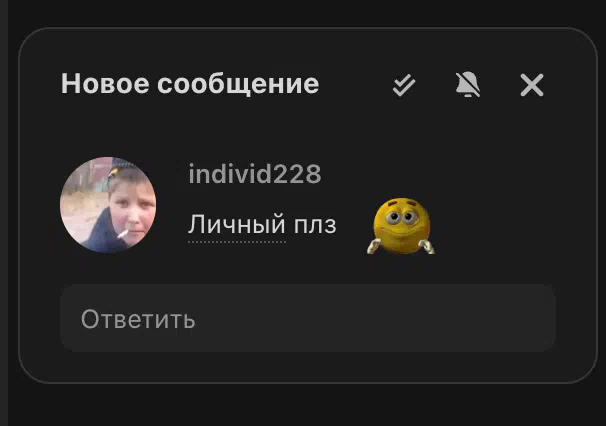Select the double checkmark icon
Viewport: 606px width, 426px height.
[404, 85]
